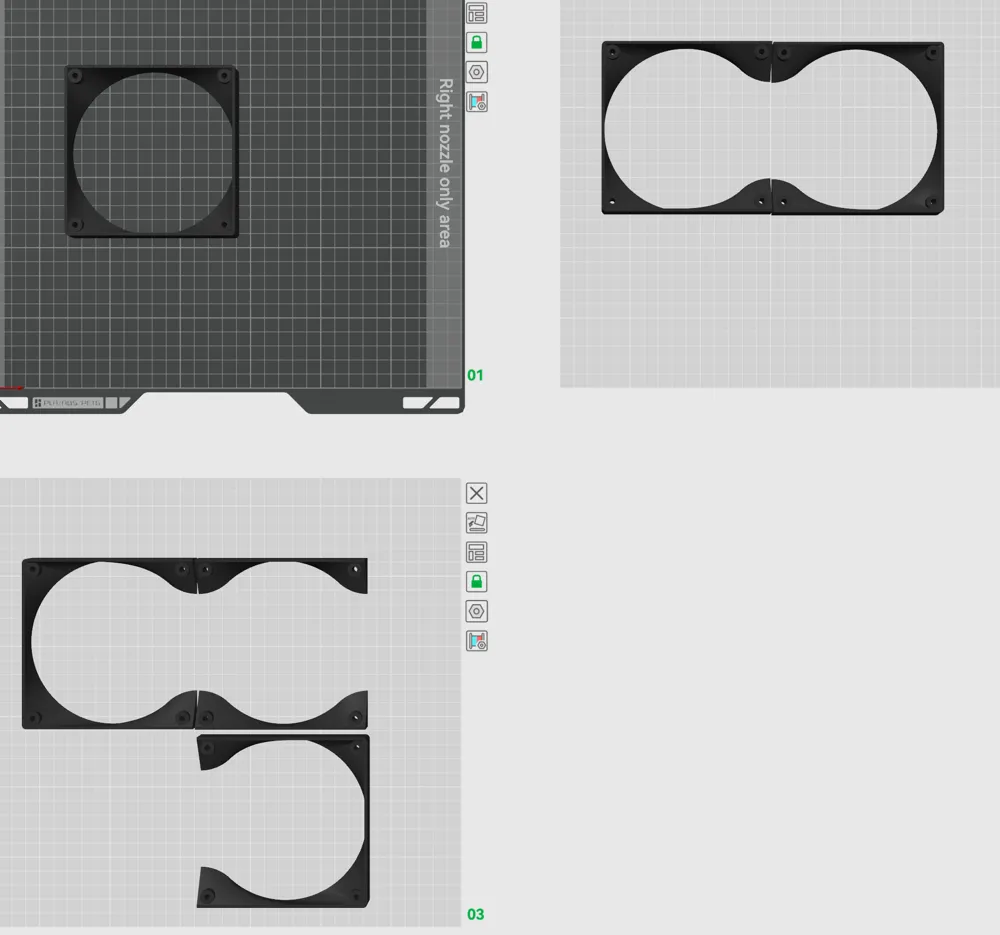
Task: Click auto-orient icon on plate 03
Action: 477,522
